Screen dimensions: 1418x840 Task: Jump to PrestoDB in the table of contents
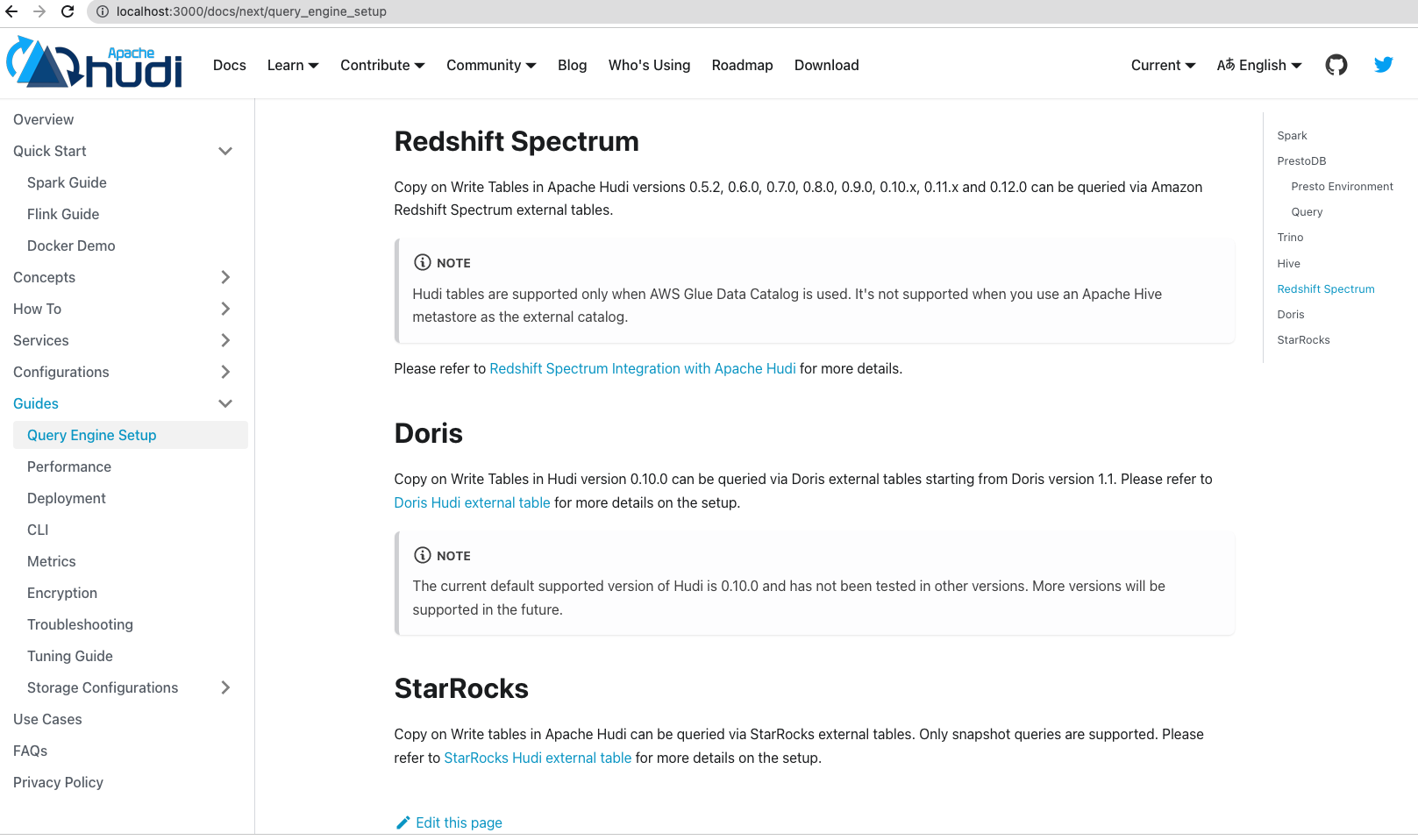(1301, 161)
